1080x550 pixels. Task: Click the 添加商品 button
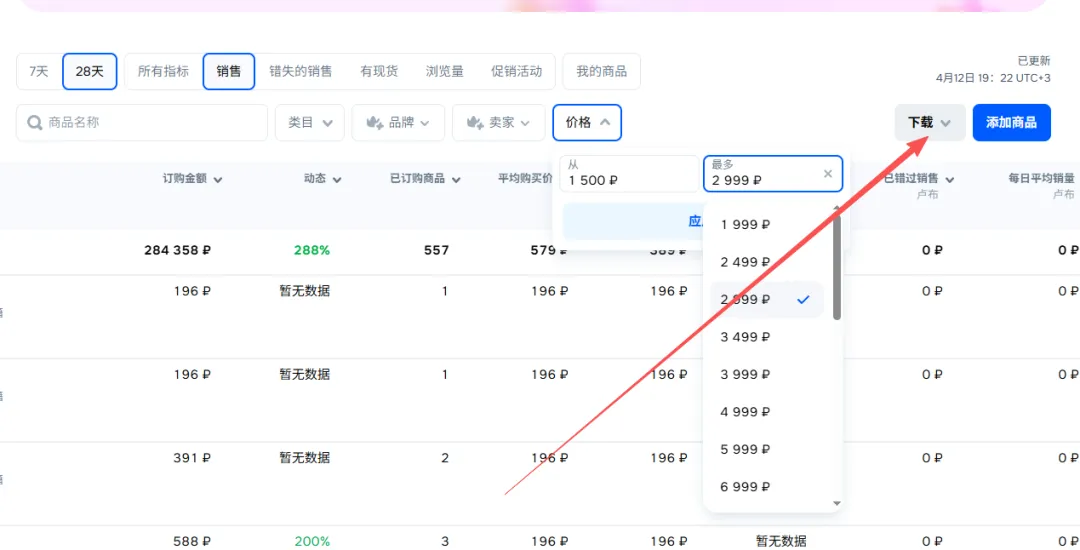point(1011,123)
